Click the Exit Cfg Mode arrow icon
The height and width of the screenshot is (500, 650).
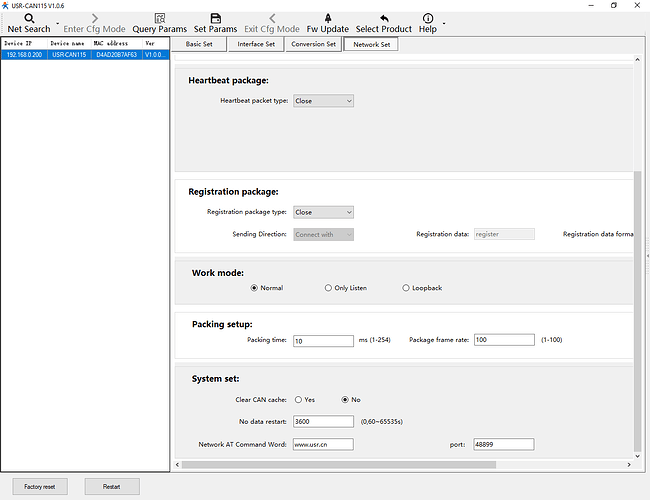[270, 18]
